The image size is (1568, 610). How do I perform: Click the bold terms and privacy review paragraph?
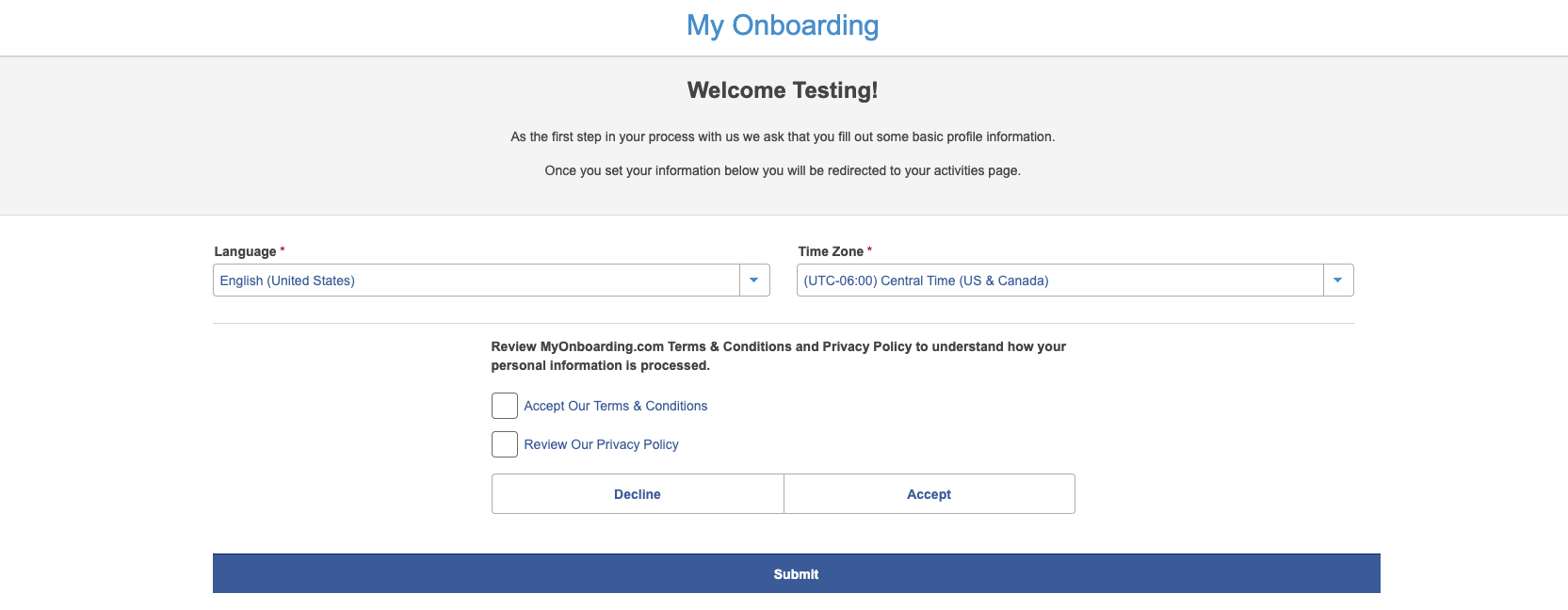[x=778, y=356]
